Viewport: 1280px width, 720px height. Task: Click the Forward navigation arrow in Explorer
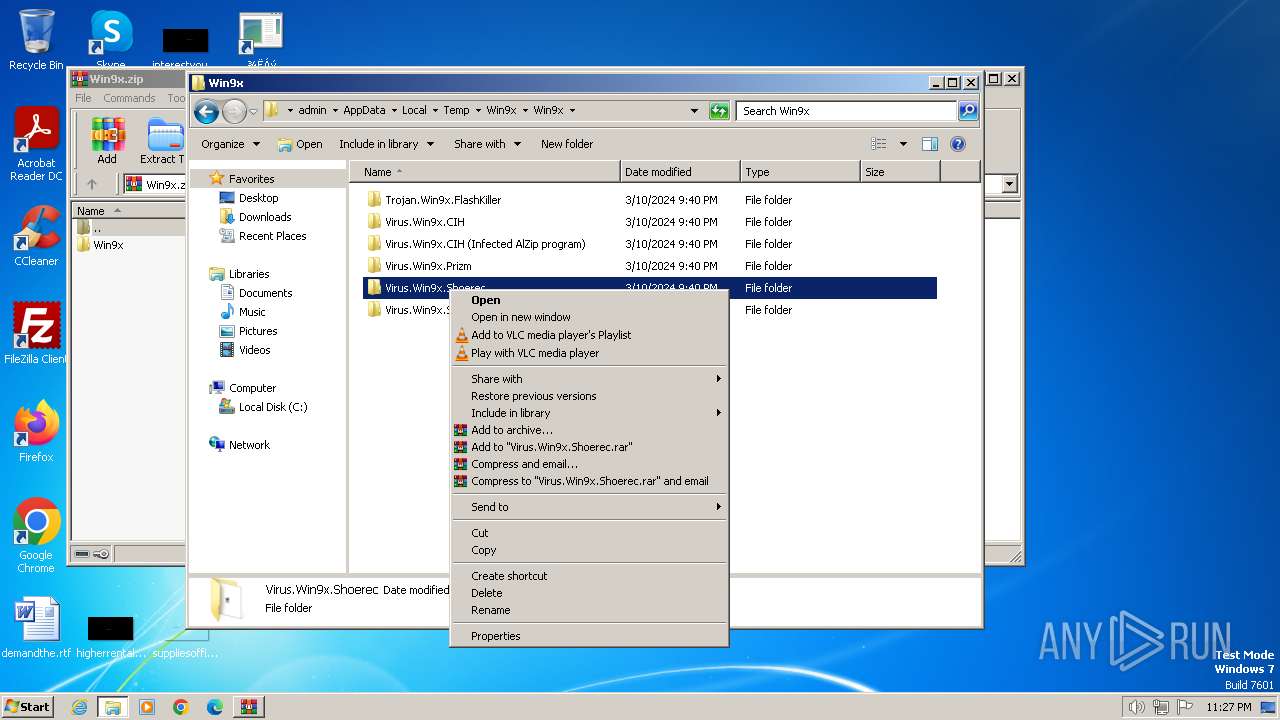coord(234,111)
